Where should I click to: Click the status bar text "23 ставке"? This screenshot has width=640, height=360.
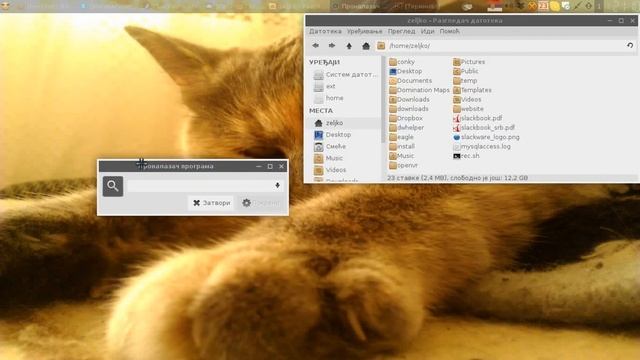(402, 178)
